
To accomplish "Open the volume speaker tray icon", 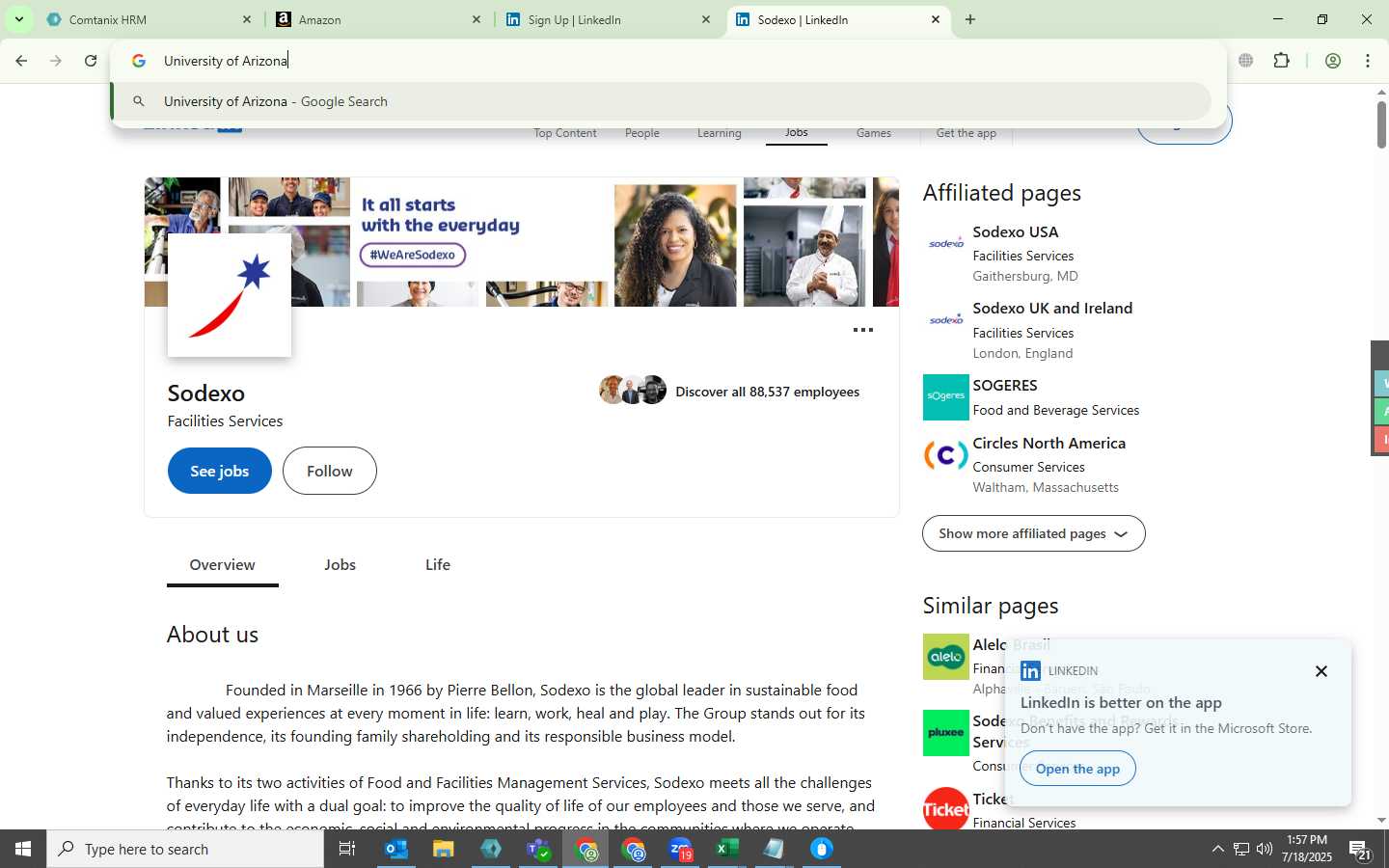I will (x=1265, y=849).
